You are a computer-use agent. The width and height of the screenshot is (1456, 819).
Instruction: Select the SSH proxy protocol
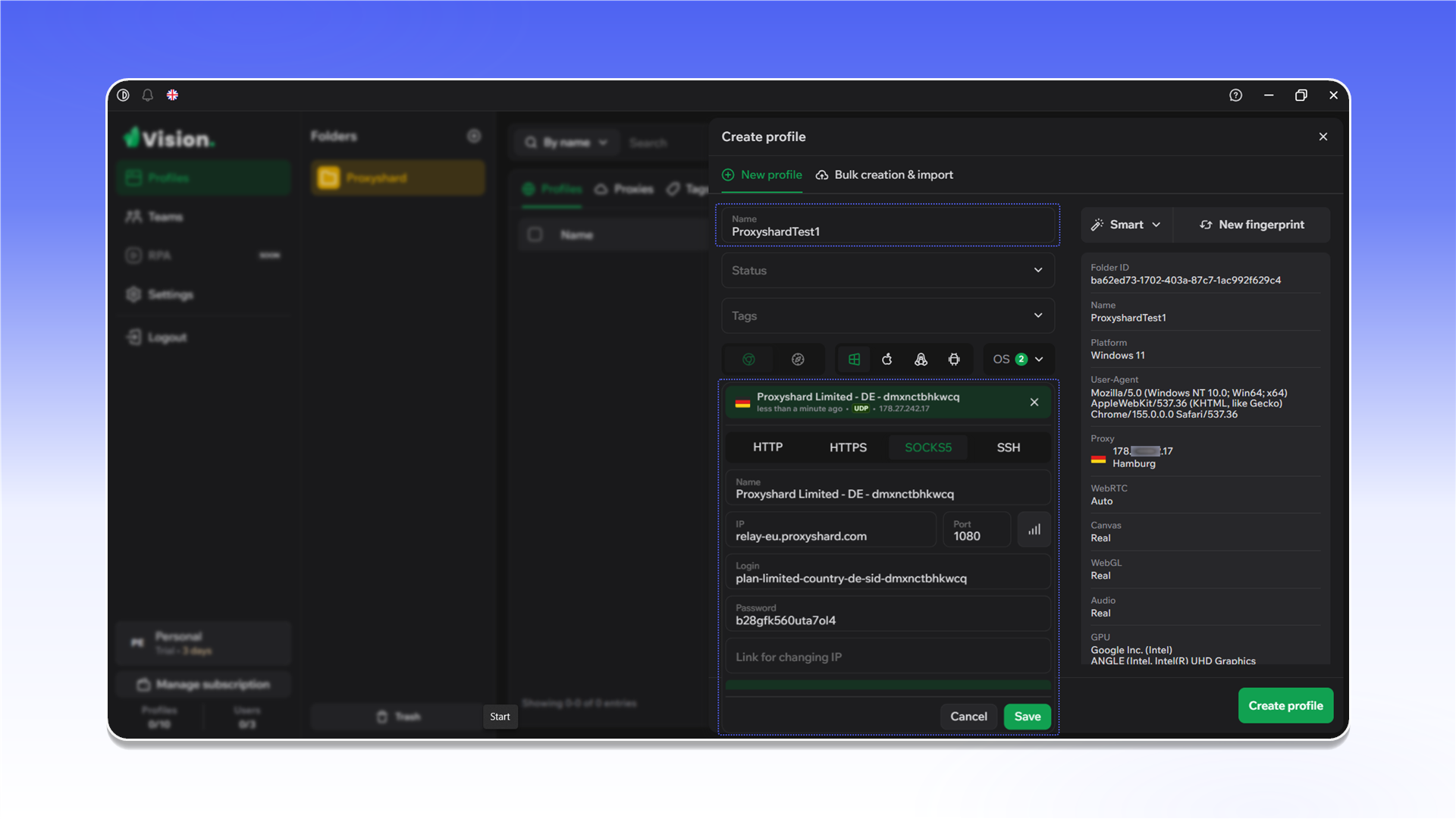pyautogui.click(x=1009, y=447)
